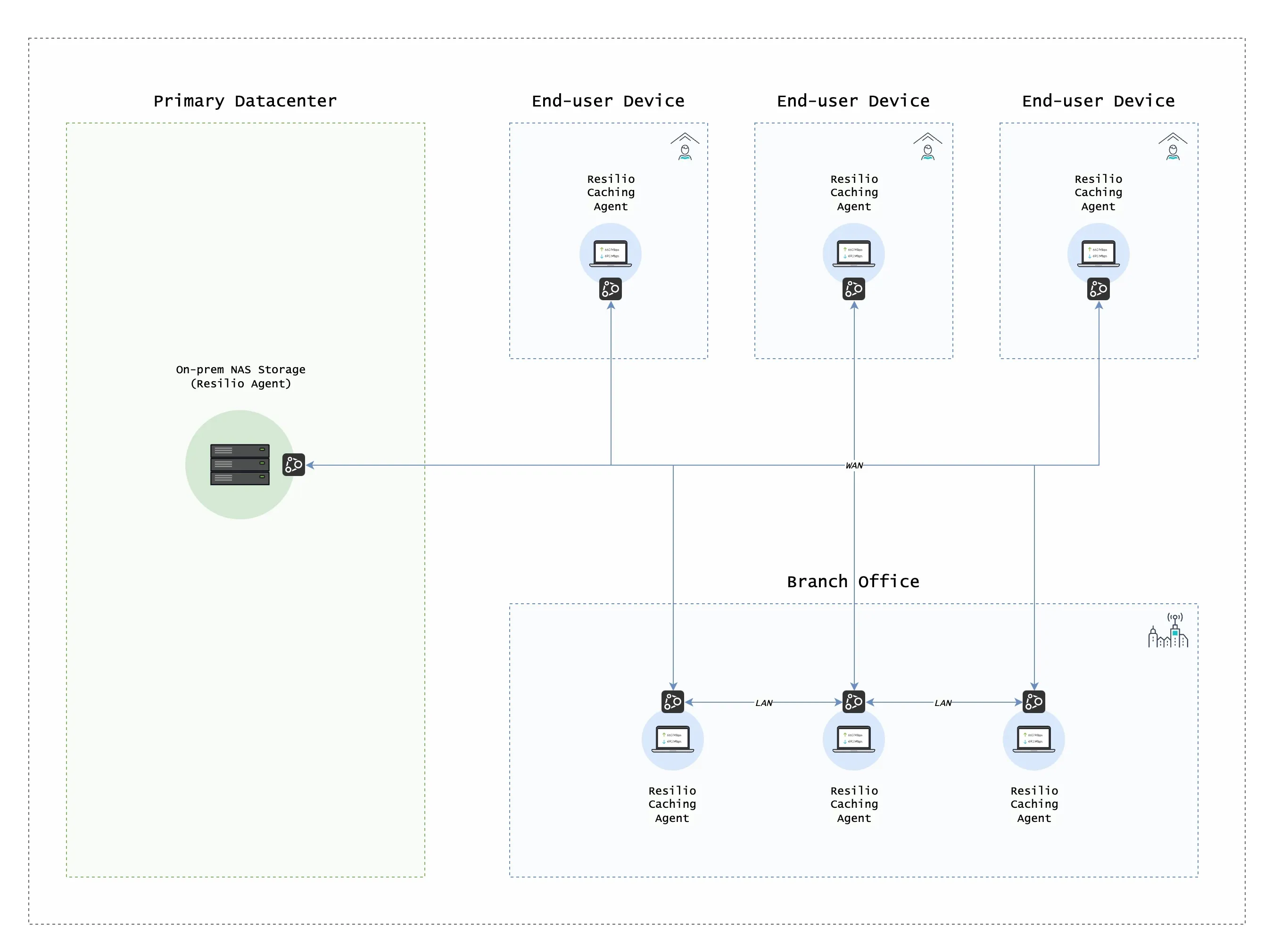This screenshot has width=1273, height=952.
Task: Click the left Branch Office Resilio agent icon
Action: tap(673, 701)
